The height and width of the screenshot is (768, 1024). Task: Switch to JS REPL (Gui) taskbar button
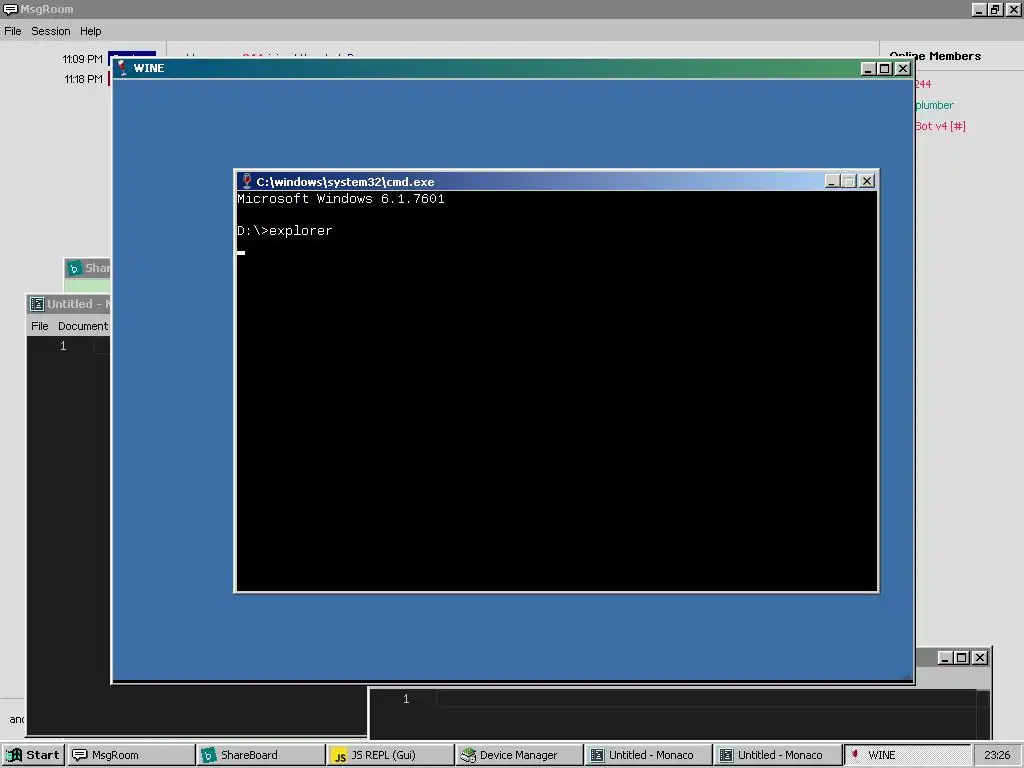pos(390,755)
